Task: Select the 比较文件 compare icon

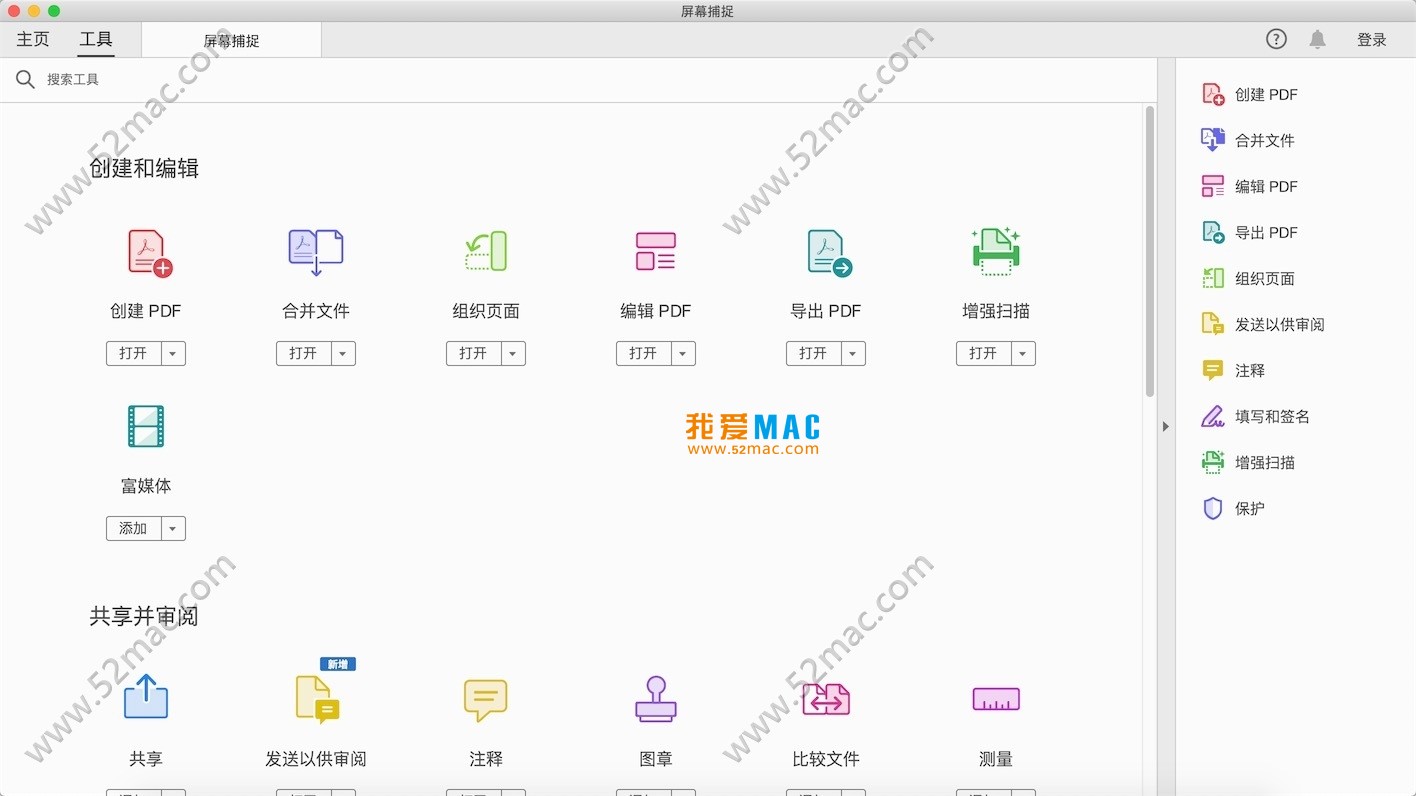Action: coord(826,699)
